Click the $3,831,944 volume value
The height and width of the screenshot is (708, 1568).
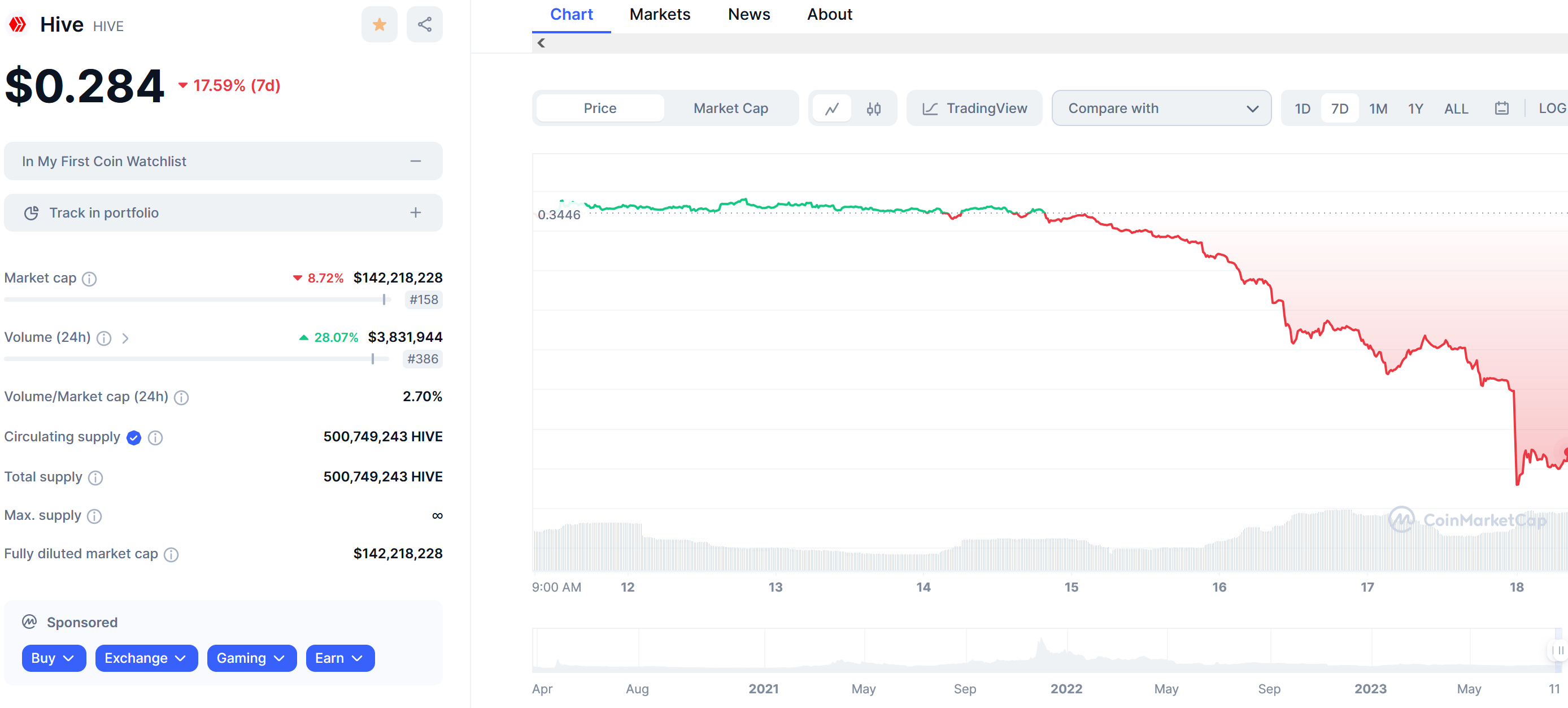405,337
